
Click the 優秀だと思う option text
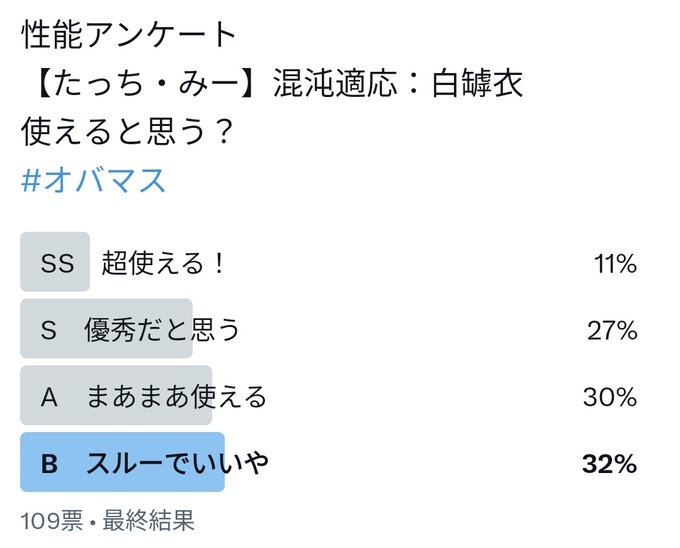pyautogui.click(x=162, y=329)
